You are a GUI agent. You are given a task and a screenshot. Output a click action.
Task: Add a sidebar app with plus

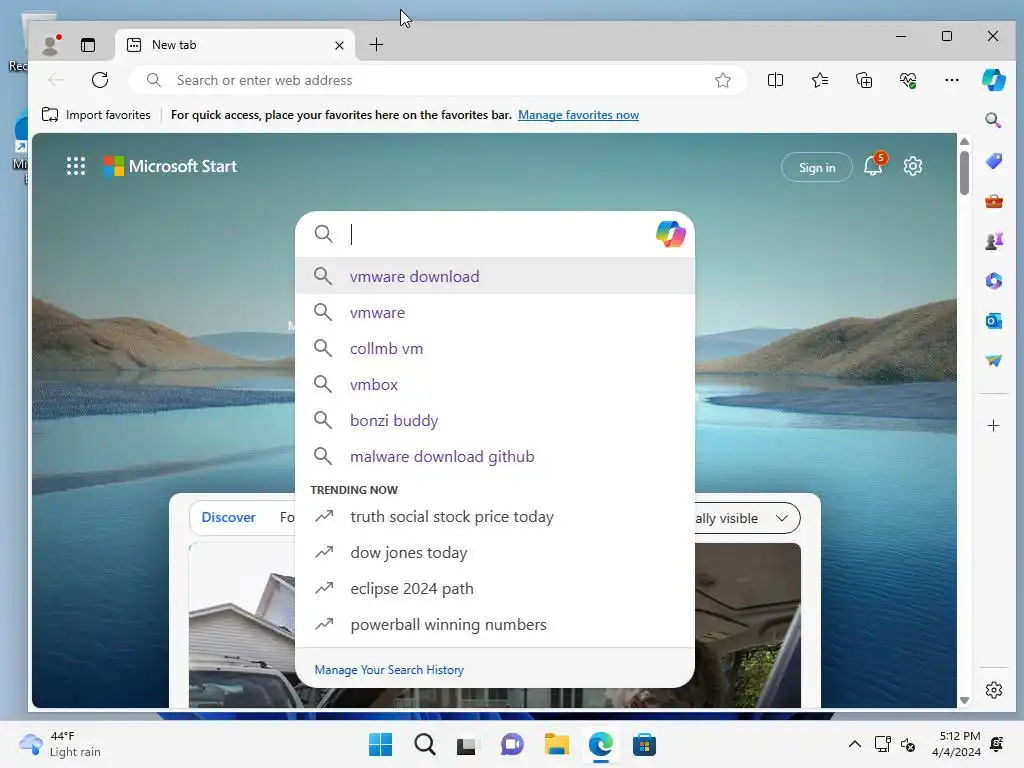point(993,426)
